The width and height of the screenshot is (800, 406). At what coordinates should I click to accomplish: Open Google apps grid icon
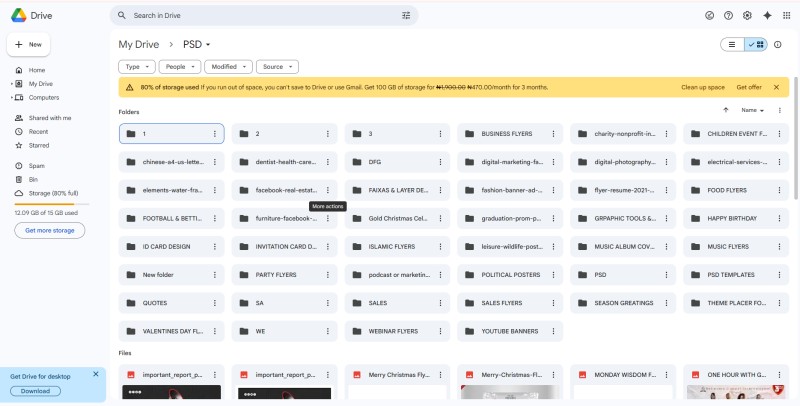coord(786,15)
